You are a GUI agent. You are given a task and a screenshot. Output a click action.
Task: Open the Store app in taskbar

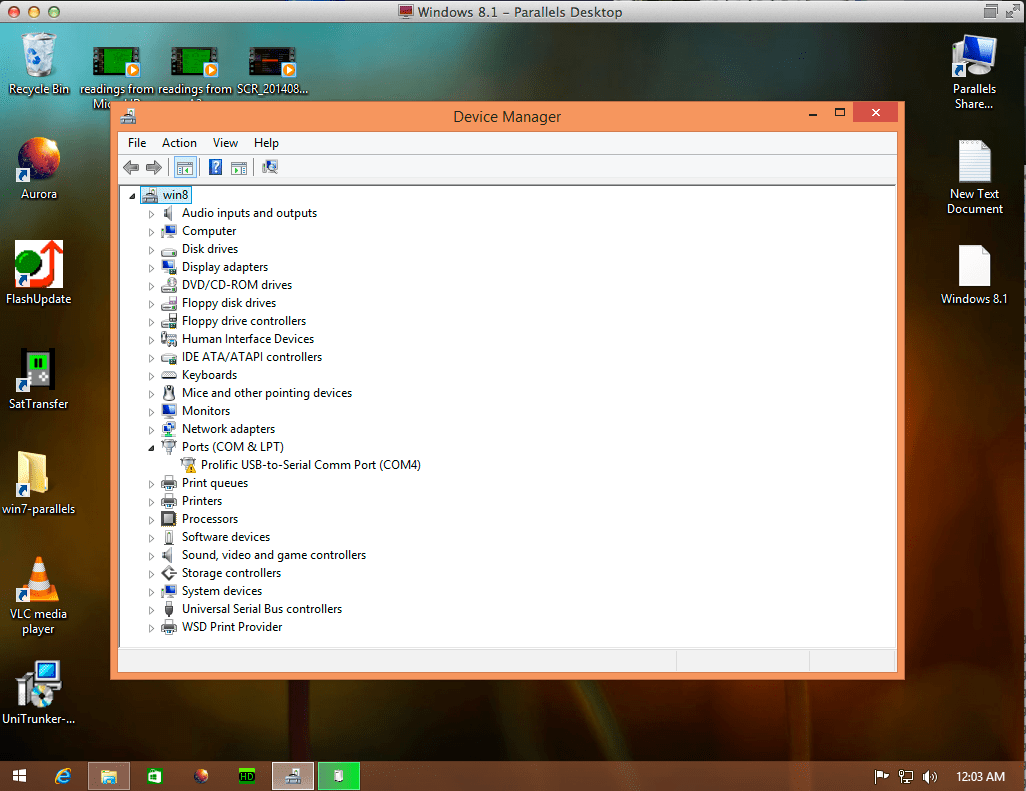[x=154, y=777]
